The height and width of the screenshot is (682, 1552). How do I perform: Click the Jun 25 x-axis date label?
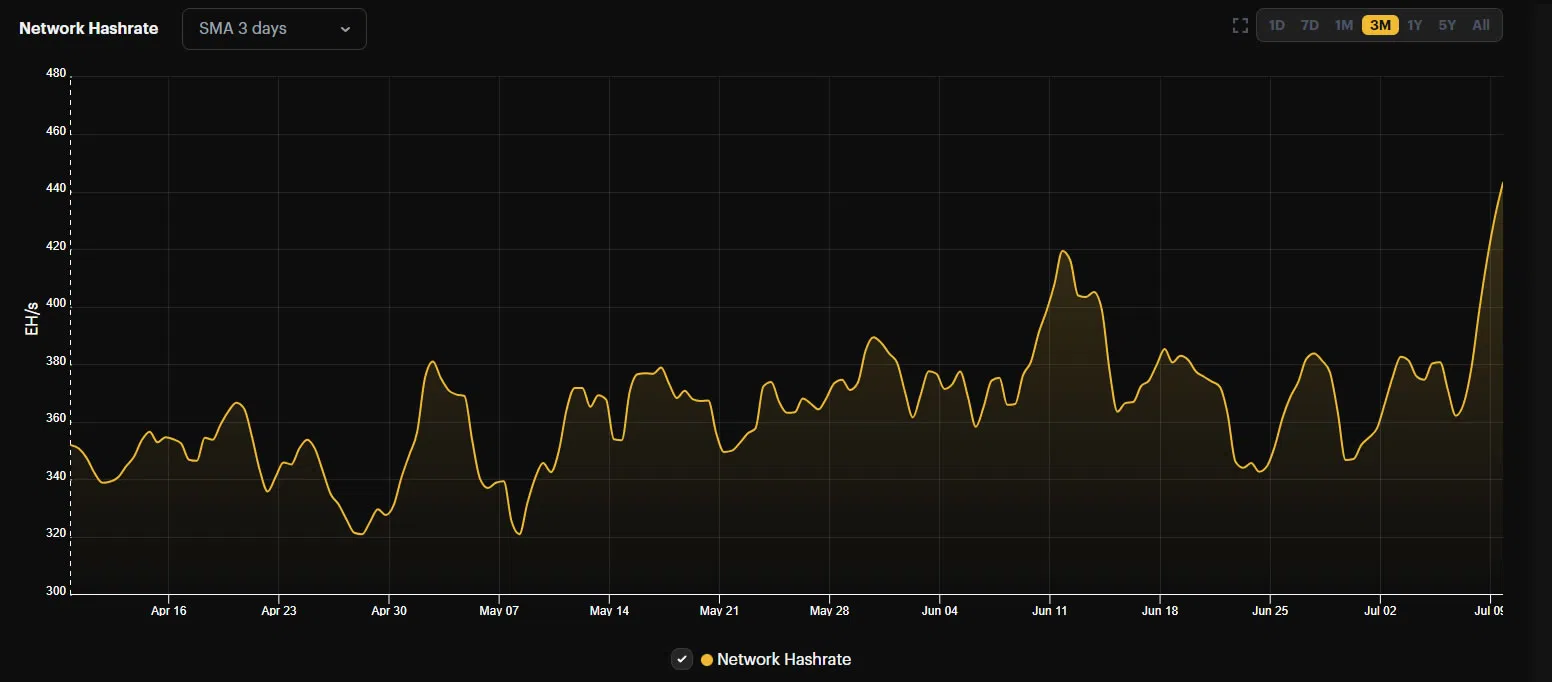point(1269,611)
